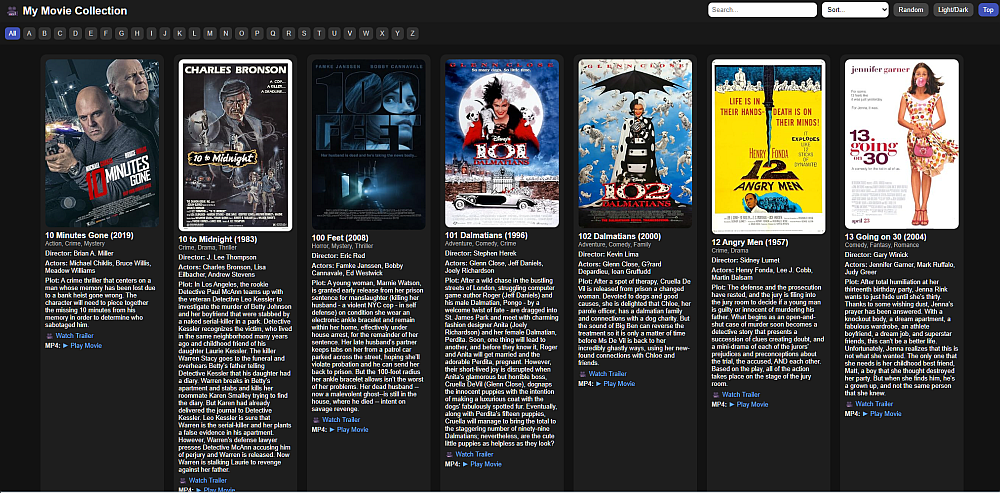Open Watch Trailer link for 10 Minutes Gone
Viewport: 1000px width, 493px height.
(74, 335)
